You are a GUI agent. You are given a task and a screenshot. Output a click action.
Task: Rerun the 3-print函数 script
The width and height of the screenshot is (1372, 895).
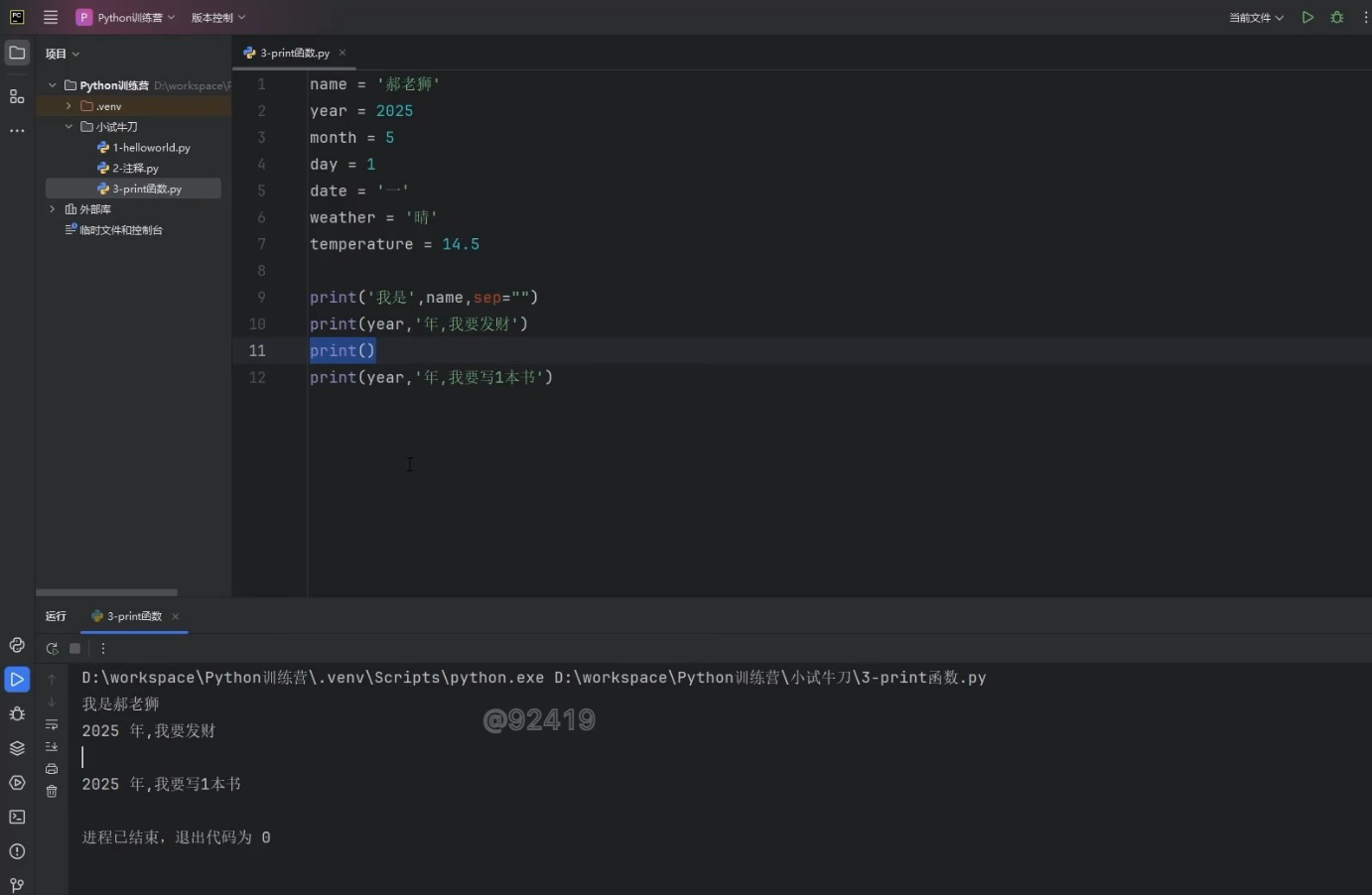point(52,648)
